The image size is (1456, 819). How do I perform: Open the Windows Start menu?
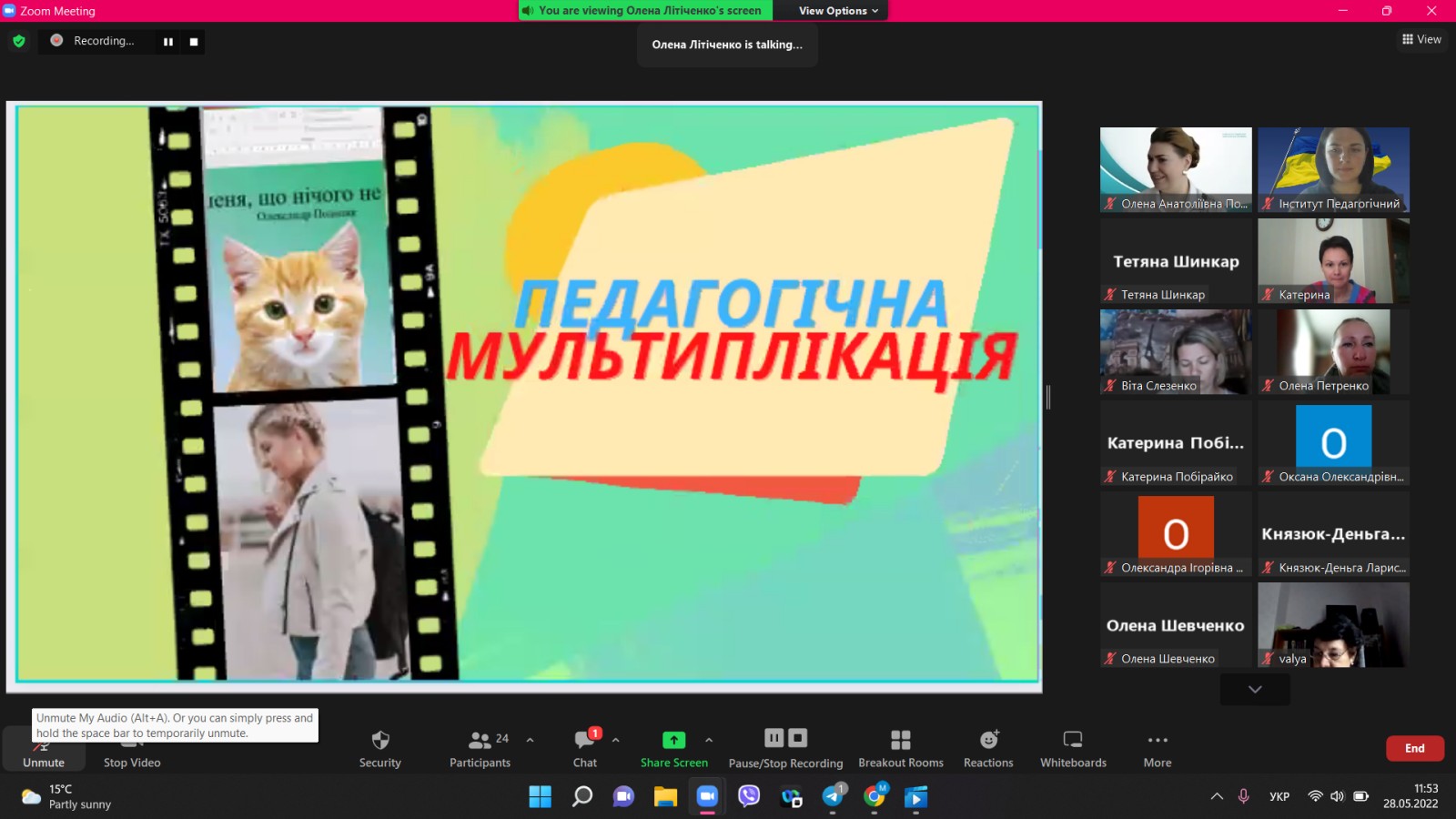point(541,796)
